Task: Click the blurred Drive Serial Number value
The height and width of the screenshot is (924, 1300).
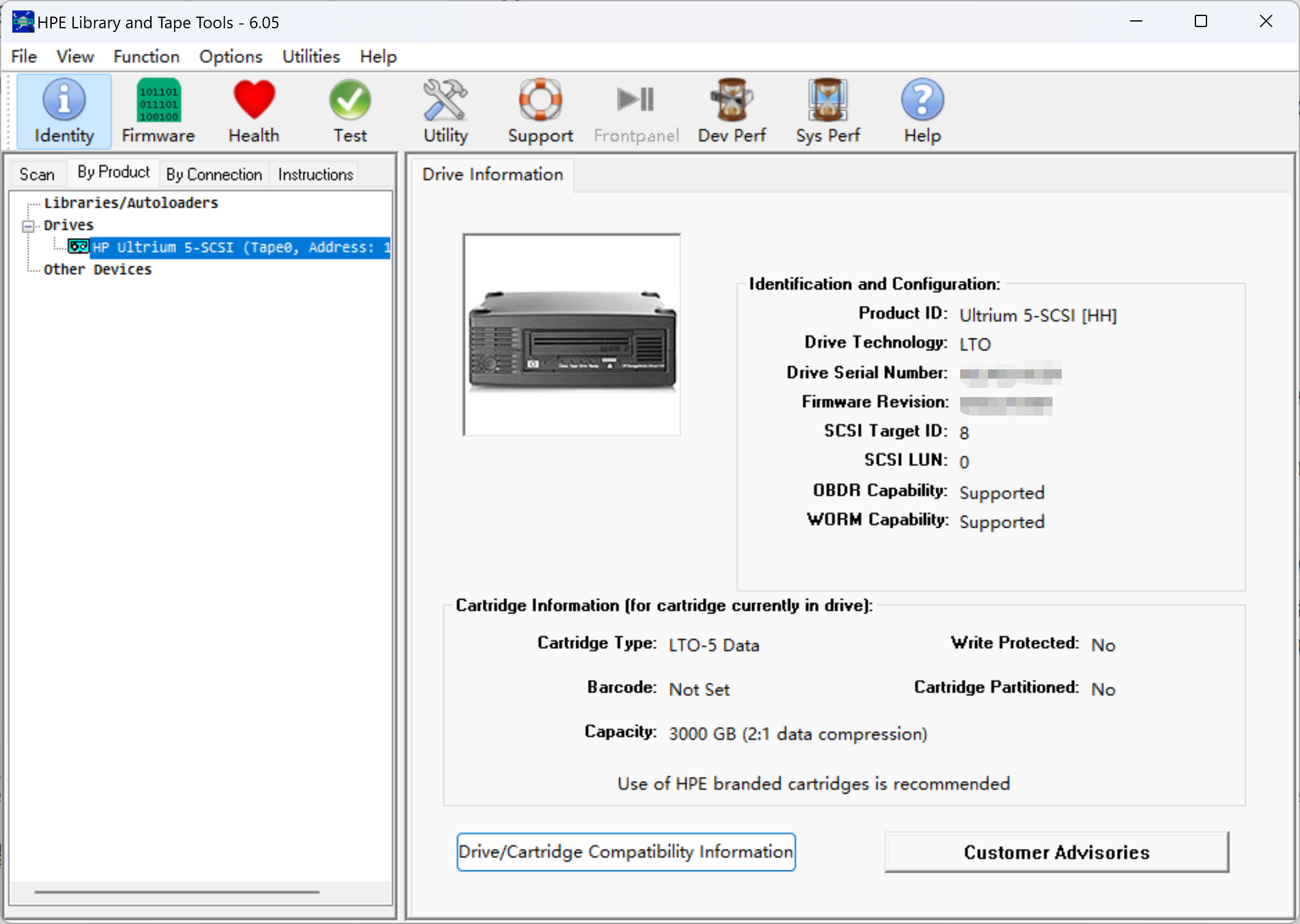Action: [1010, 374]
